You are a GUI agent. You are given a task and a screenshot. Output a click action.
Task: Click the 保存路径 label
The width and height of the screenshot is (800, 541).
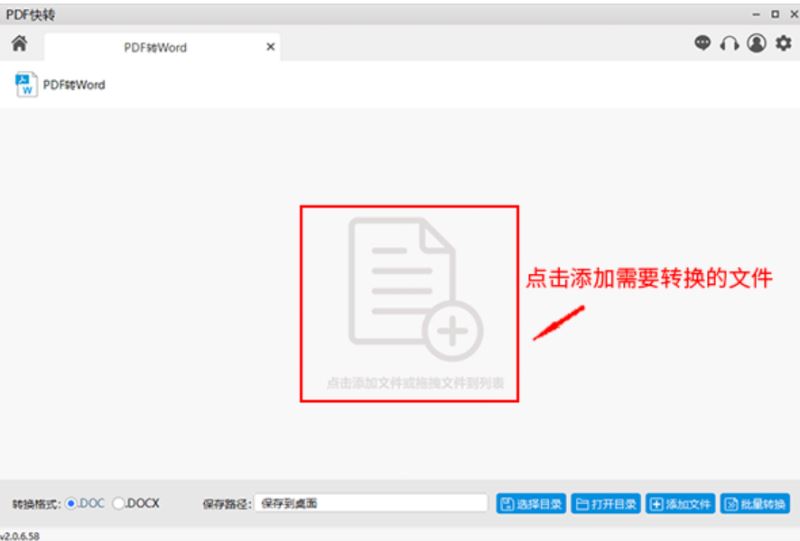(x=227, y=504)
